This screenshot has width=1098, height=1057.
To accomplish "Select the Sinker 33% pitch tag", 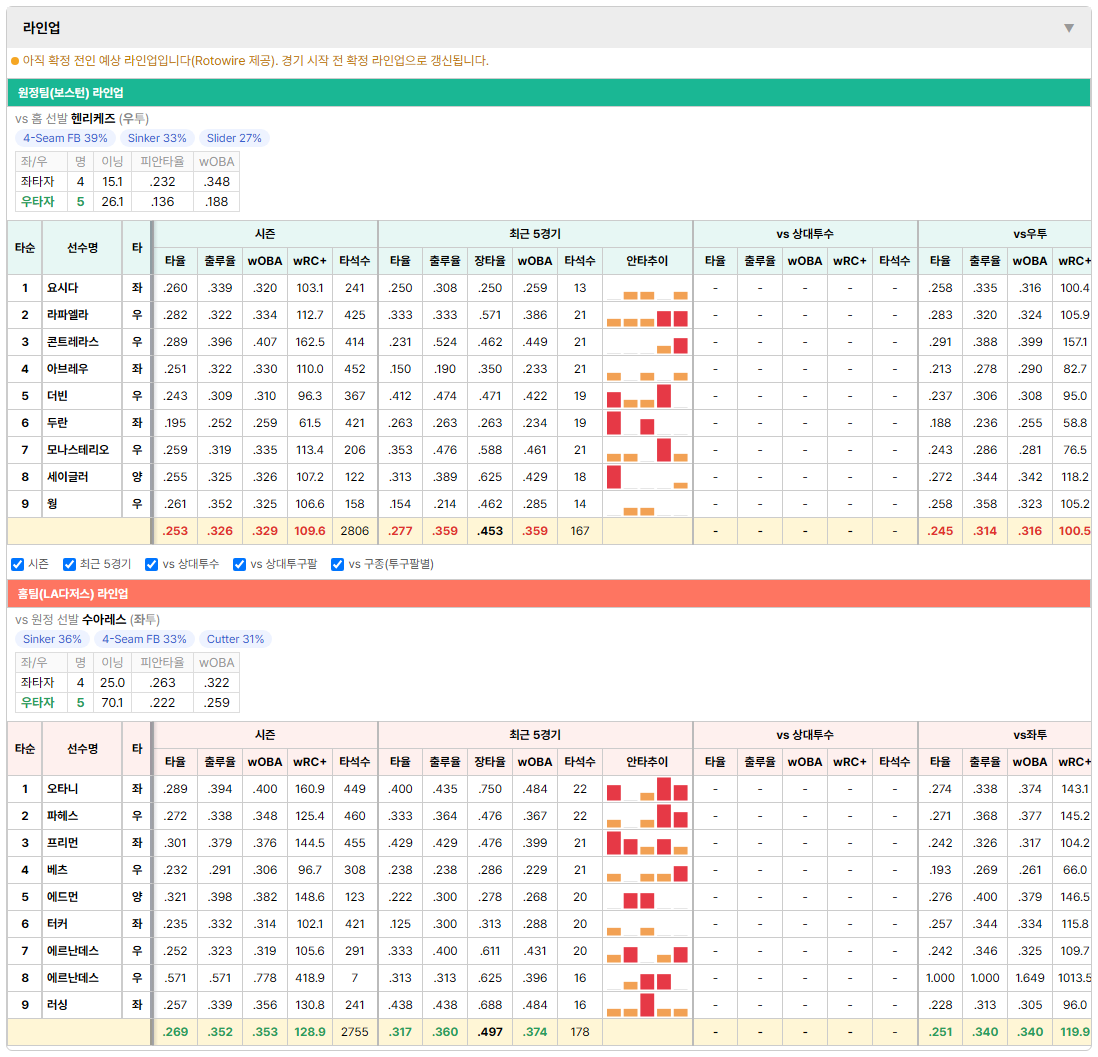I will [x=157, y=138].
